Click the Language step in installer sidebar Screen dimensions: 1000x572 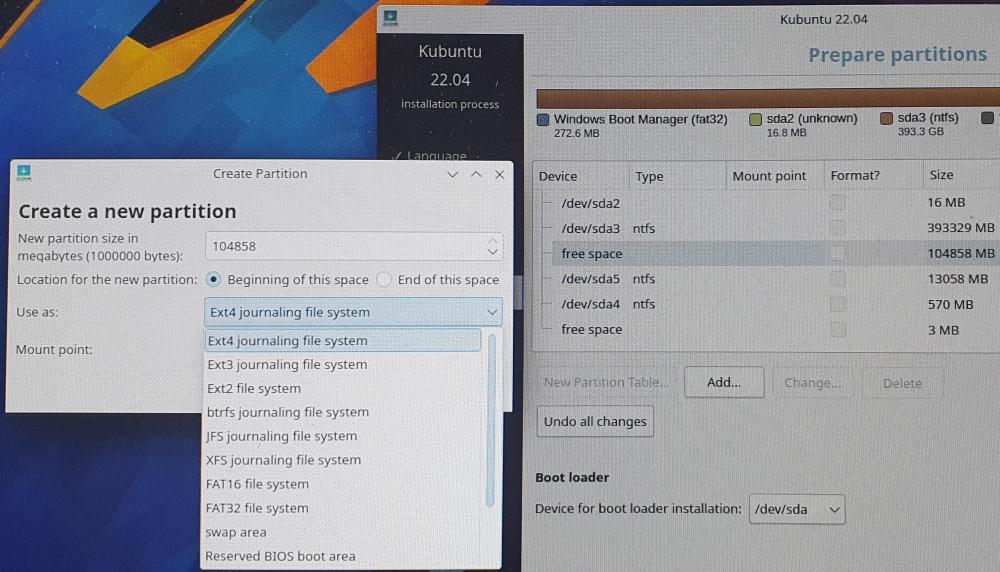pos(436,155)
